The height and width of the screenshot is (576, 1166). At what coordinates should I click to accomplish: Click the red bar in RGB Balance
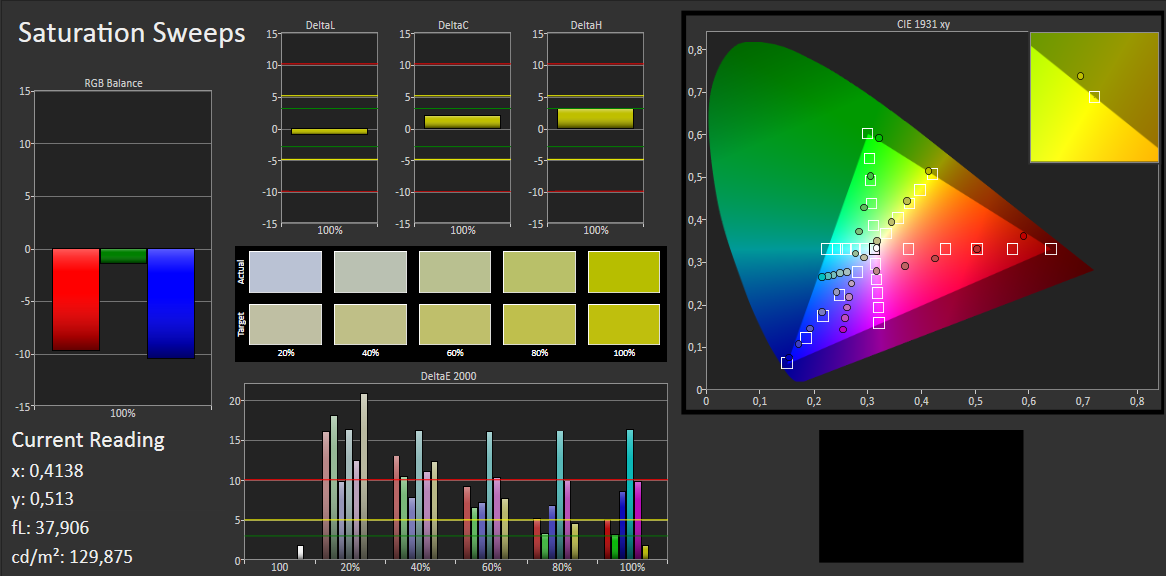(x=76, y=299)
